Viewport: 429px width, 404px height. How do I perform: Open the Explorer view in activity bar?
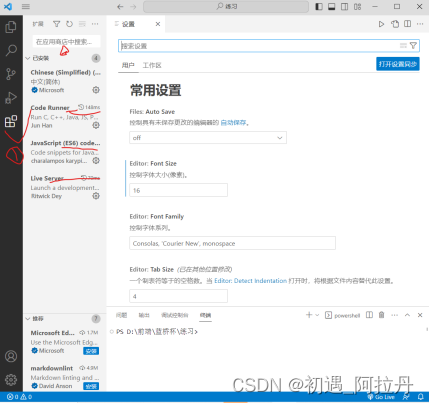(x=11, y=27)
